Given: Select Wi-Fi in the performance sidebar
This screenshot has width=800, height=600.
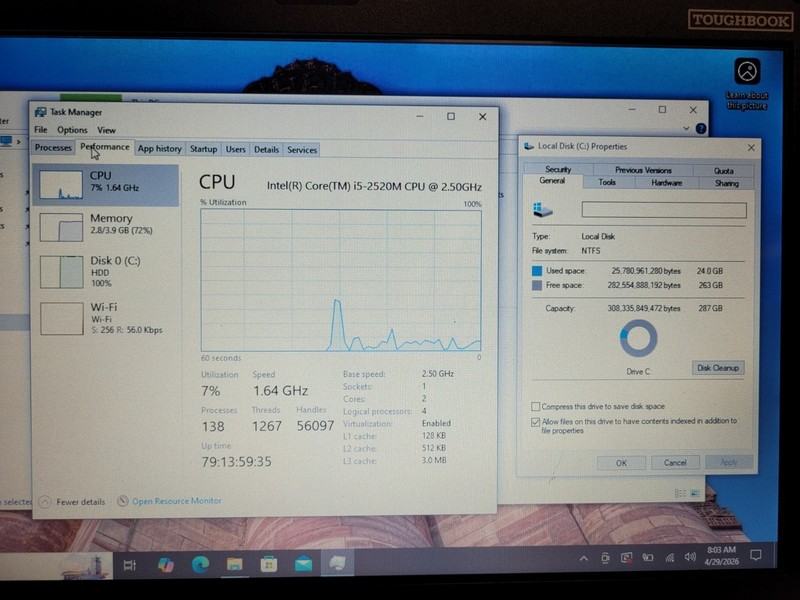Looking at the screenshot, I should click(x=106, y=318).
